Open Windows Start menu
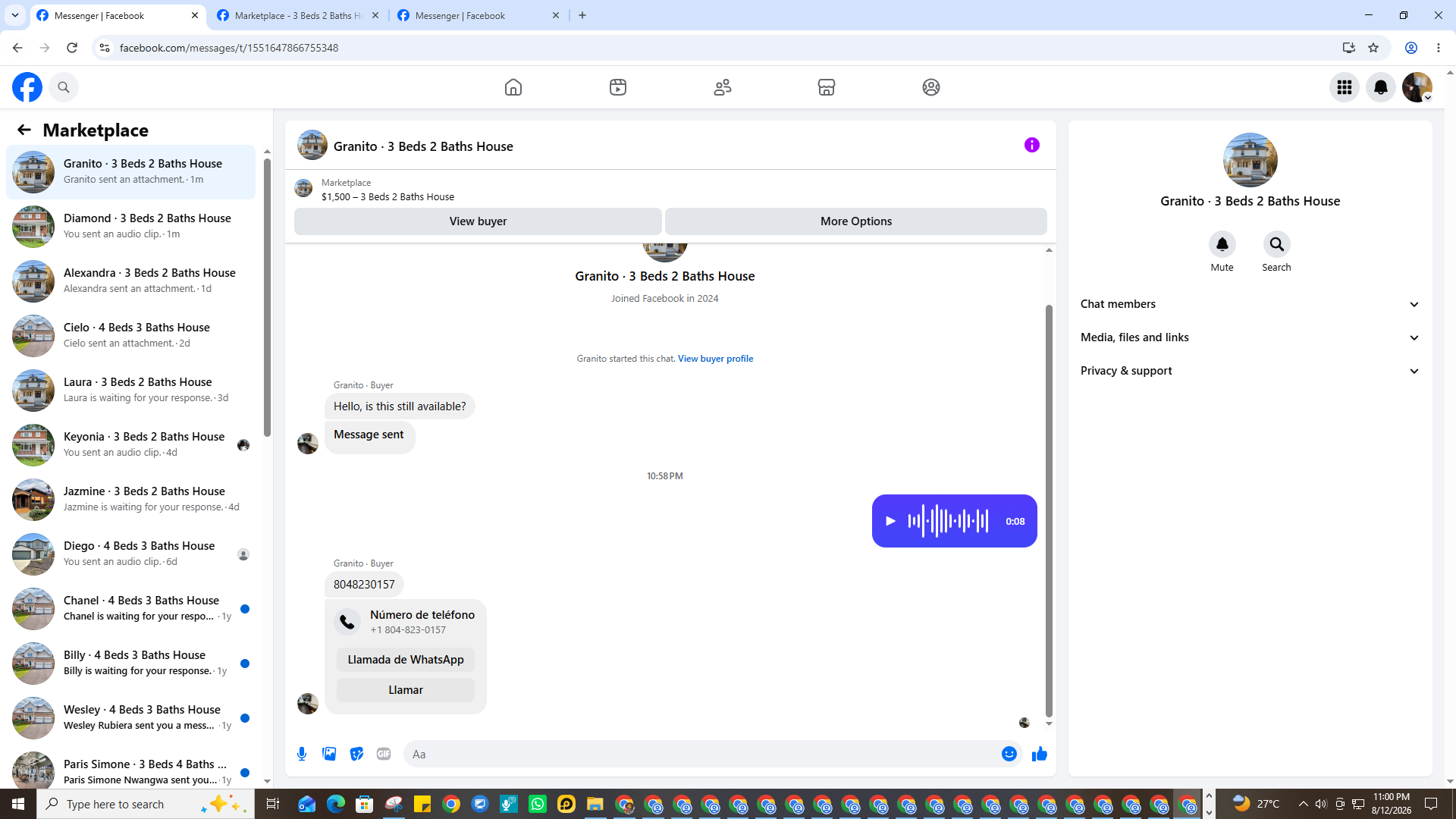The image size is (1456, 819). [18, 804]
